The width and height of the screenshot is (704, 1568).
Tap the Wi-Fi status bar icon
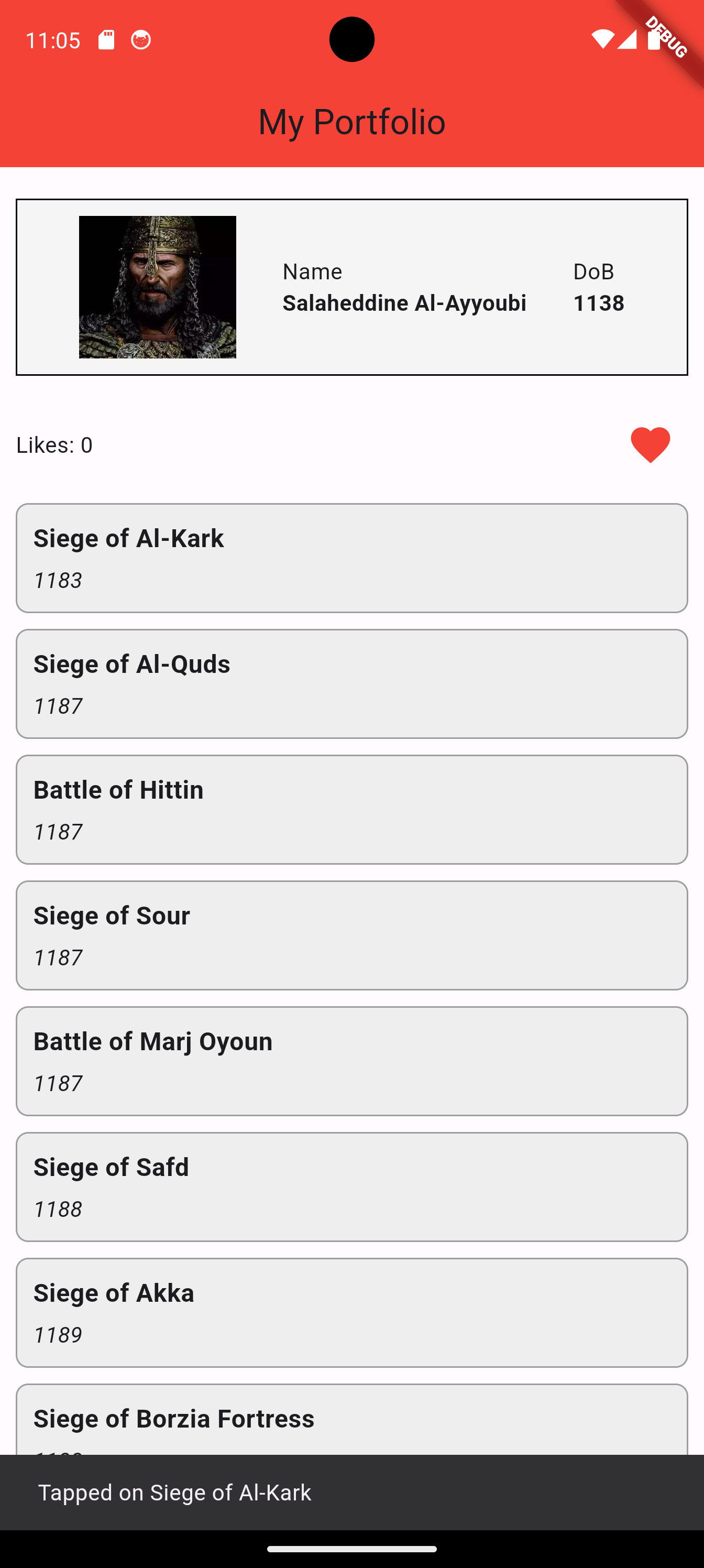[x=602, y=39]
